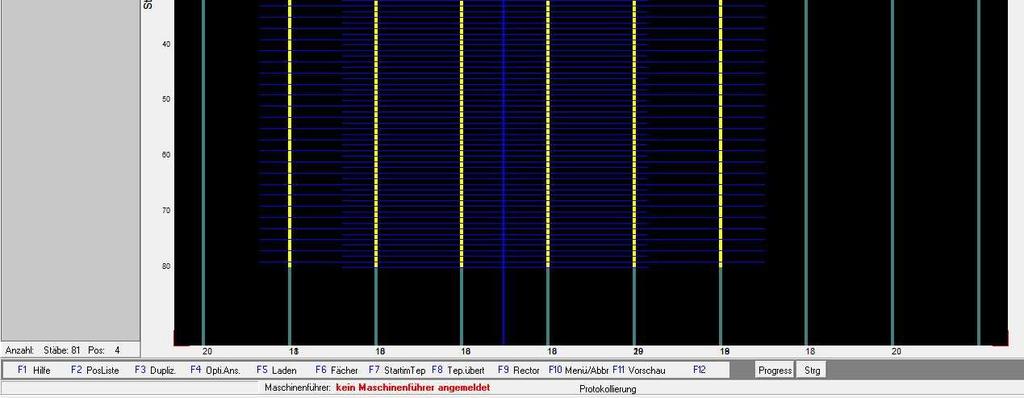Activate the F7 StartimTep function
The height and width of the screenshot is (398, 1024).
pyautogui.click(x=396, y=370)
